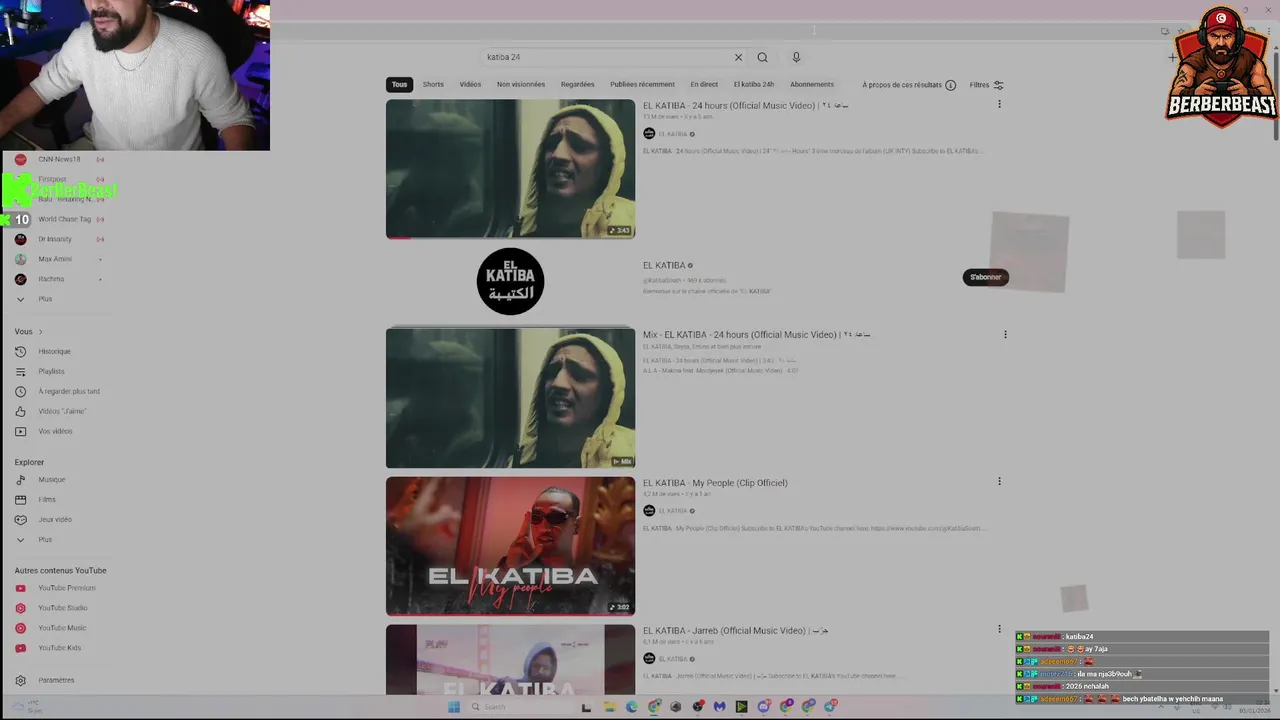Click the magnifying glass search icon
Viewport: 1280px width, 720px height.
(x=762, y=57)
